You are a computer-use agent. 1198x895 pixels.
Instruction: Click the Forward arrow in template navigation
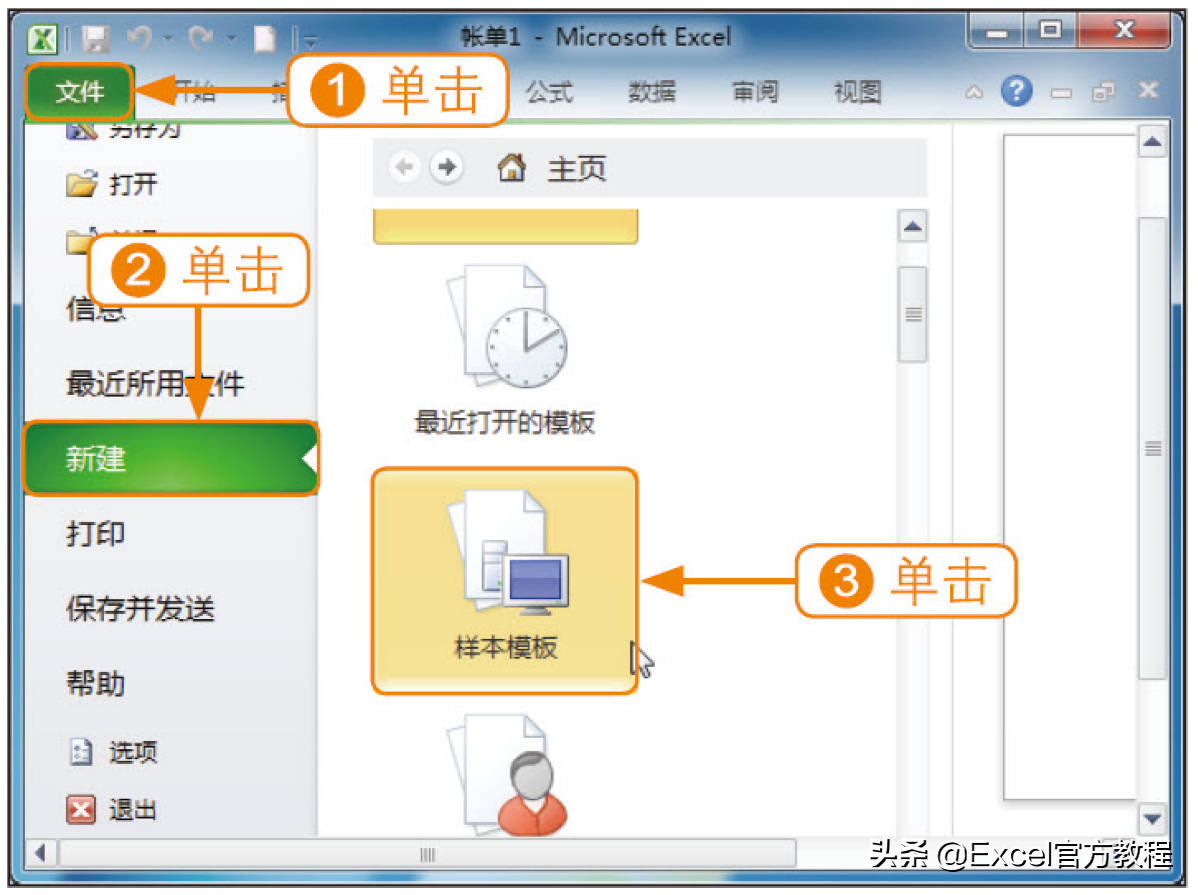pos(447,166)
